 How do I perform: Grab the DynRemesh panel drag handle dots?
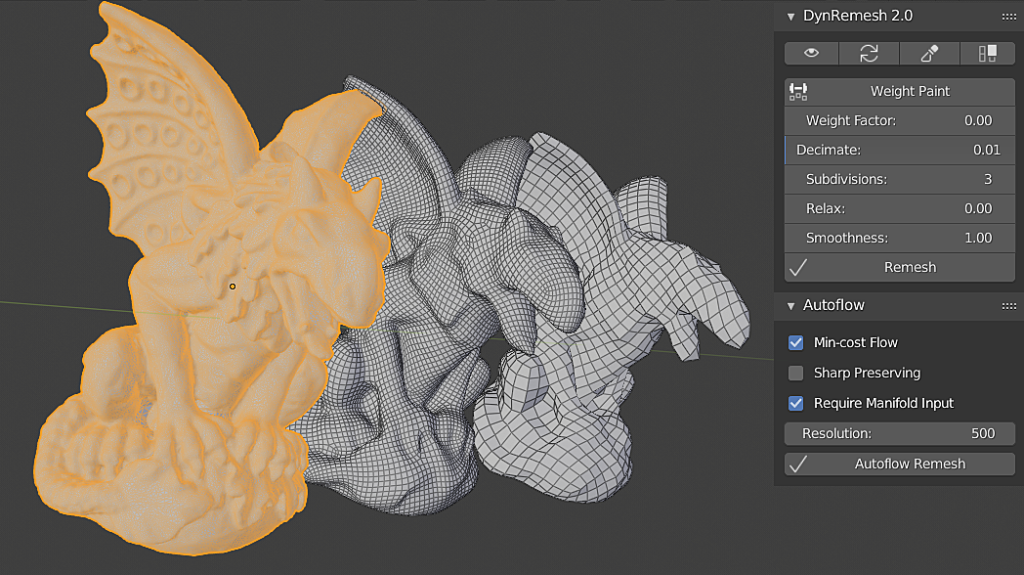pos(1008,16)
